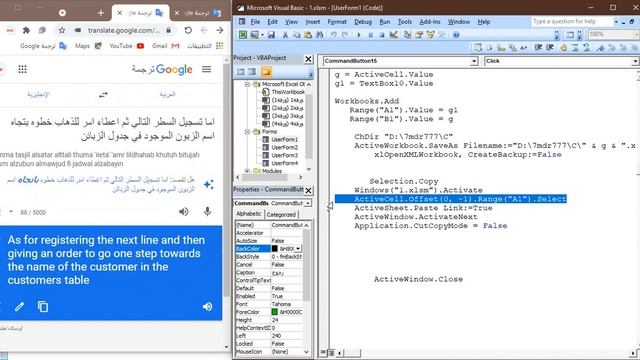The image size is (640, 360).
Task: Open YouTube bookmark in Chrome
Action: pyautogui.click(x=127, y=46)
